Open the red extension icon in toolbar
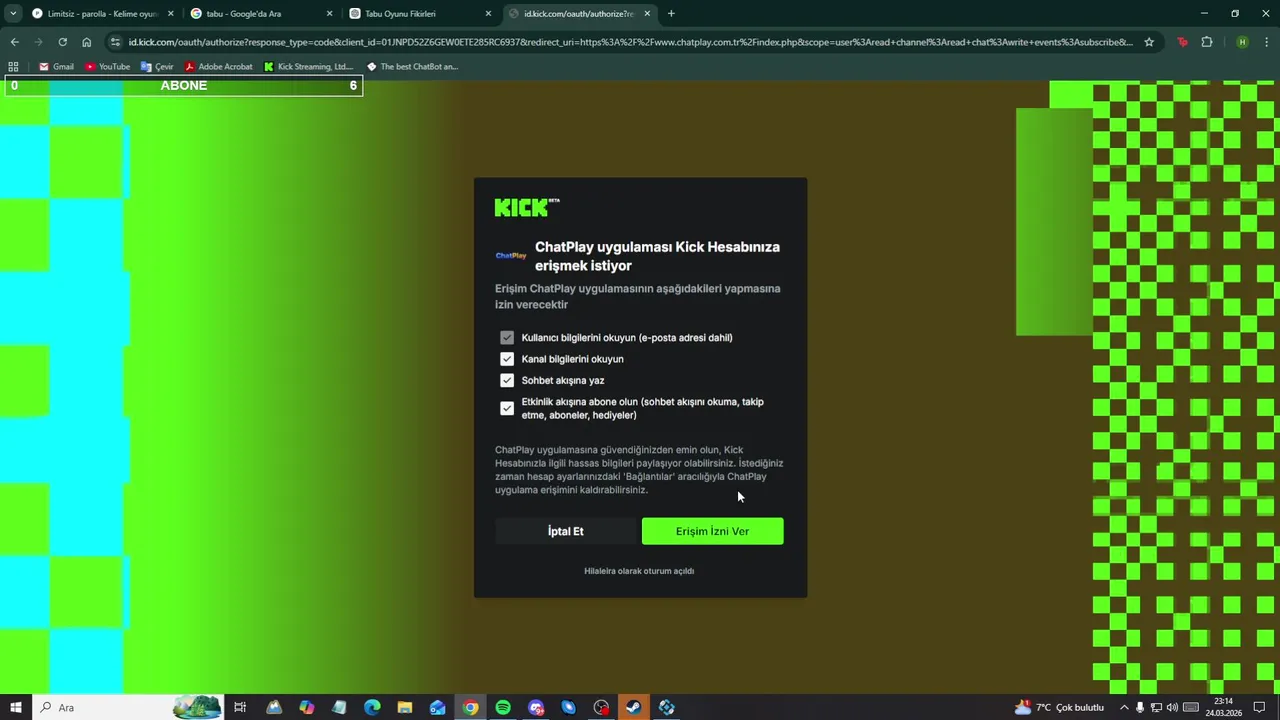1280x720 pixels. (1182, 42)
